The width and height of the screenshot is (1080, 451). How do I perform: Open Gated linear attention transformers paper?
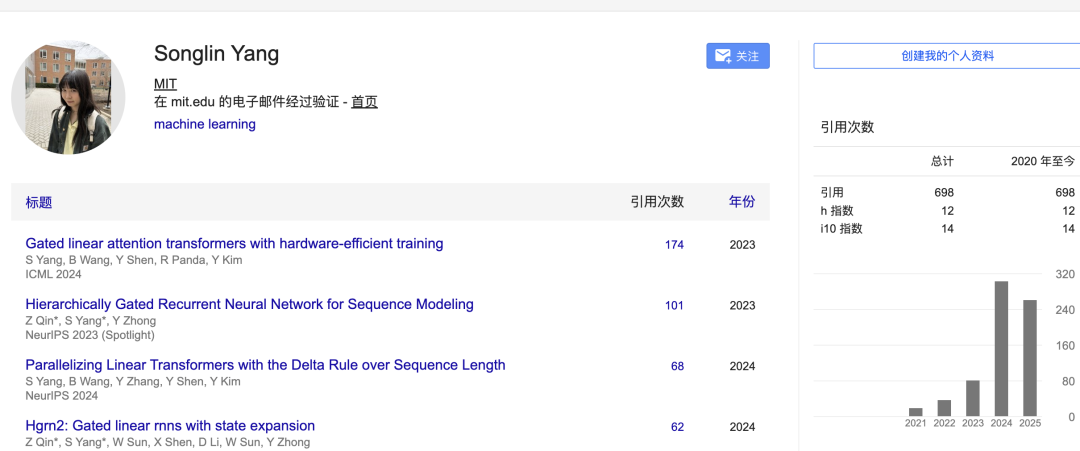[x=234, y=243]
